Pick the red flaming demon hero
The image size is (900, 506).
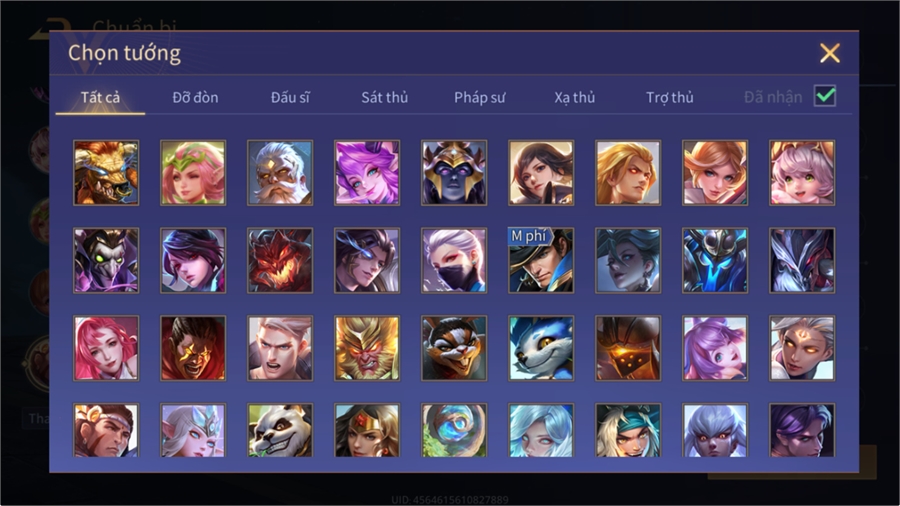coord(280,260)
